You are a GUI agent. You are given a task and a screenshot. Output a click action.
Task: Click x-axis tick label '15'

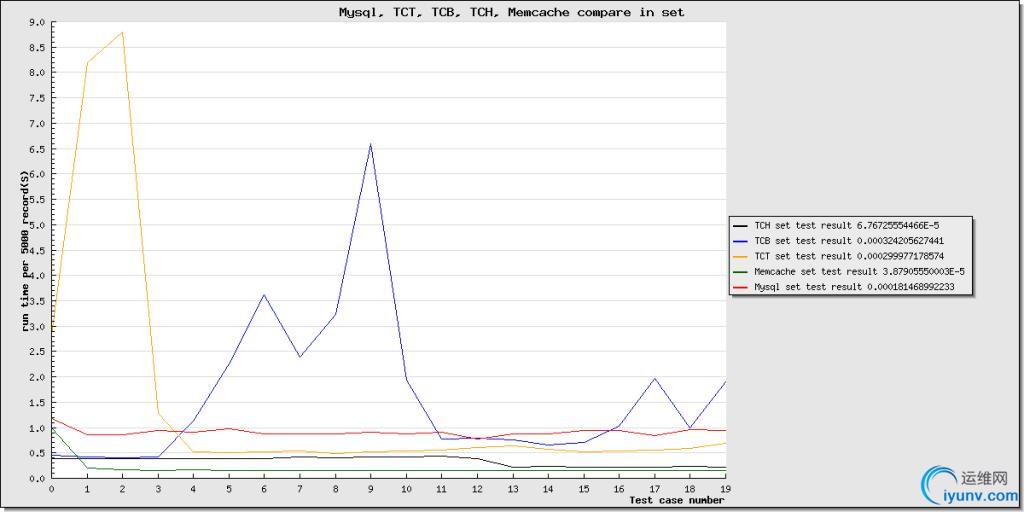coord(583,488)
